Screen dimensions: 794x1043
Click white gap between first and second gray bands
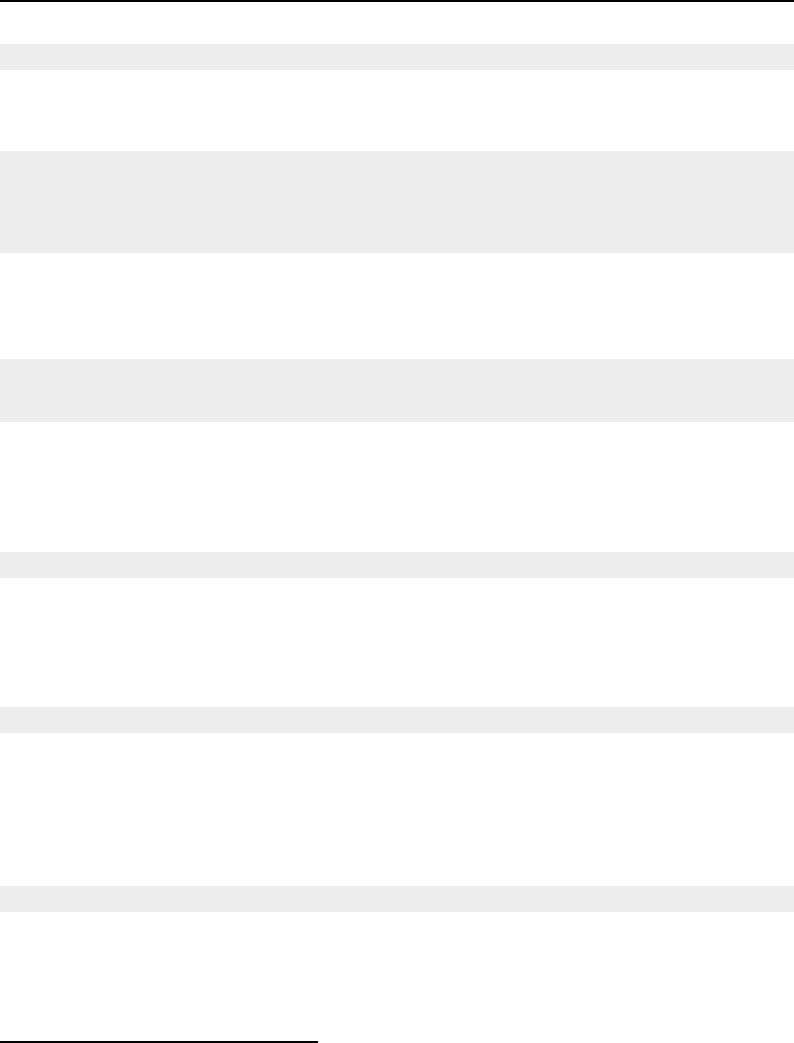(x=397, y=110)
